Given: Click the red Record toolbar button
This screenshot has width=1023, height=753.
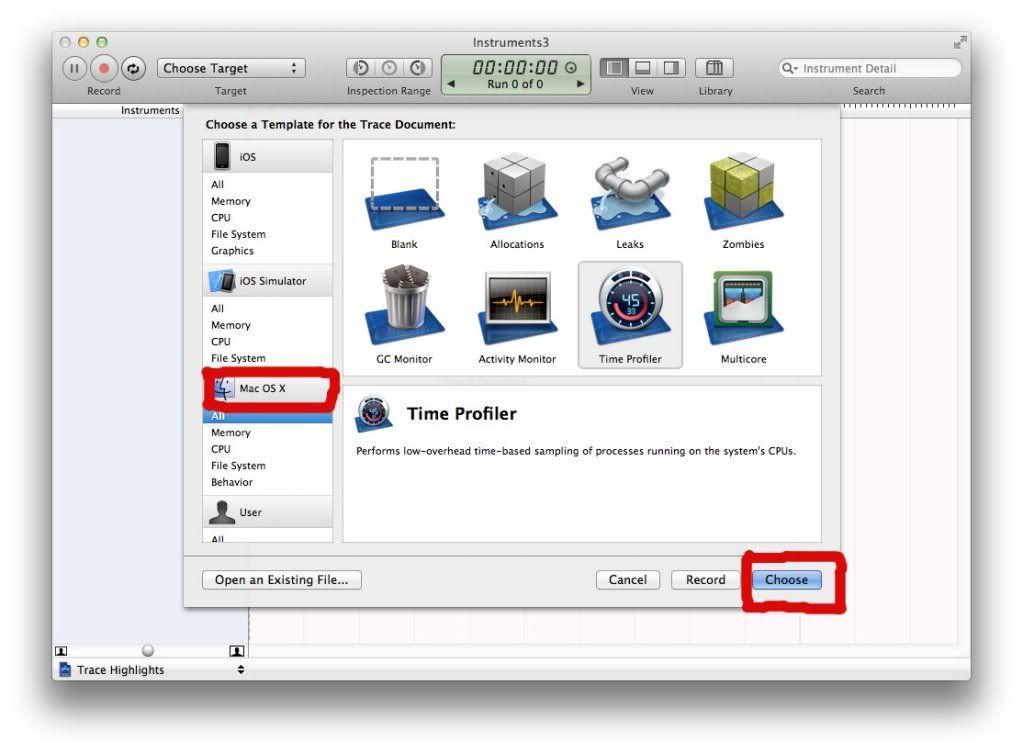Looking at the screenshot, I should tap(104, 68).
